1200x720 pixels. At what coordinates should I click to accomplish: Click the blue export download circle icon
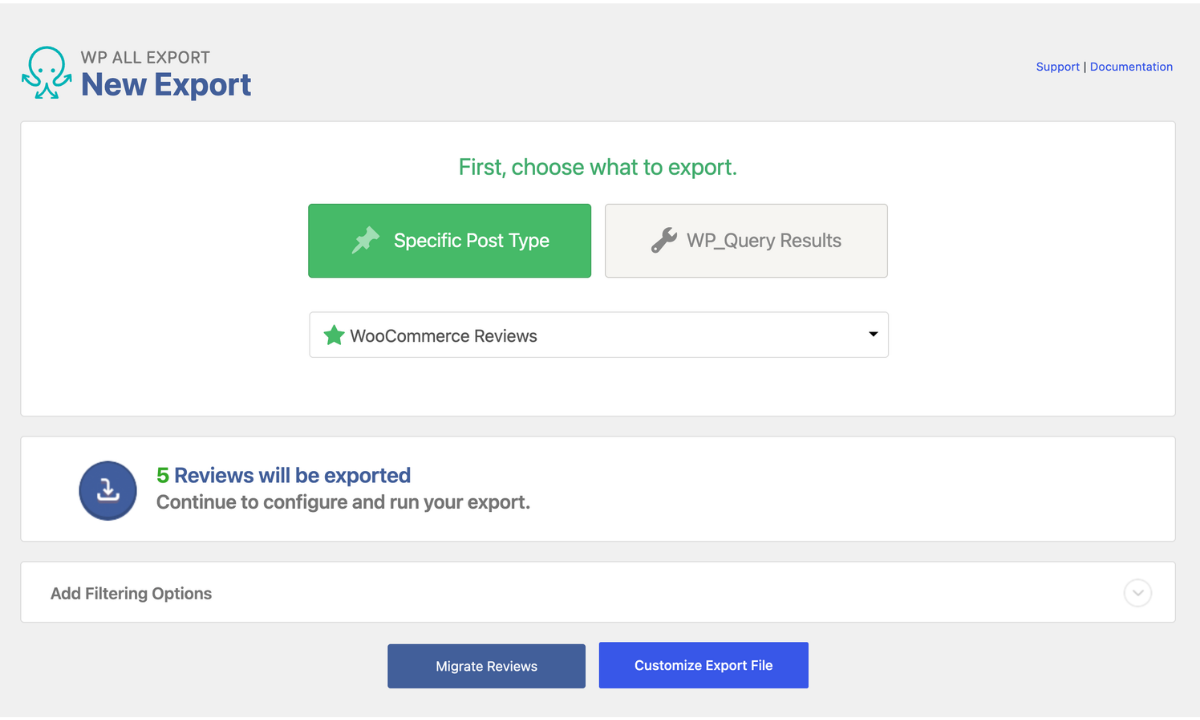[108, 490]
